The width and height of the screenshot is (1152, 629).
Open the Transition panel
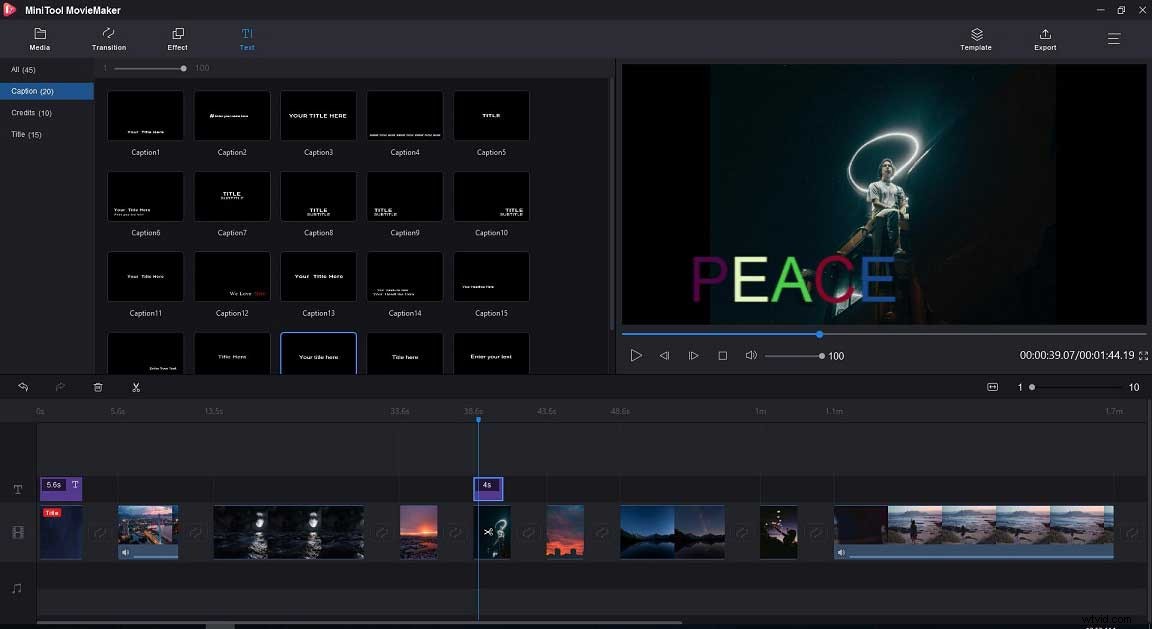coord(108,40)
